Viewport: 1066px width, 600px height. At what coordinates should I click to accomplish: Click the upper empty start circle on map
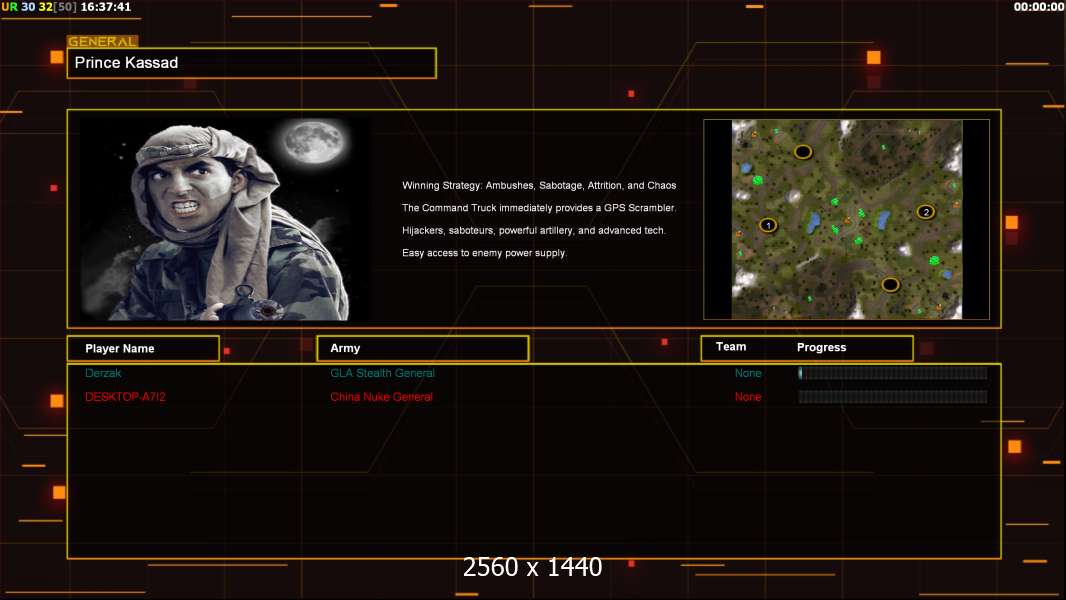pyautogui.click(x=802, y=152)
